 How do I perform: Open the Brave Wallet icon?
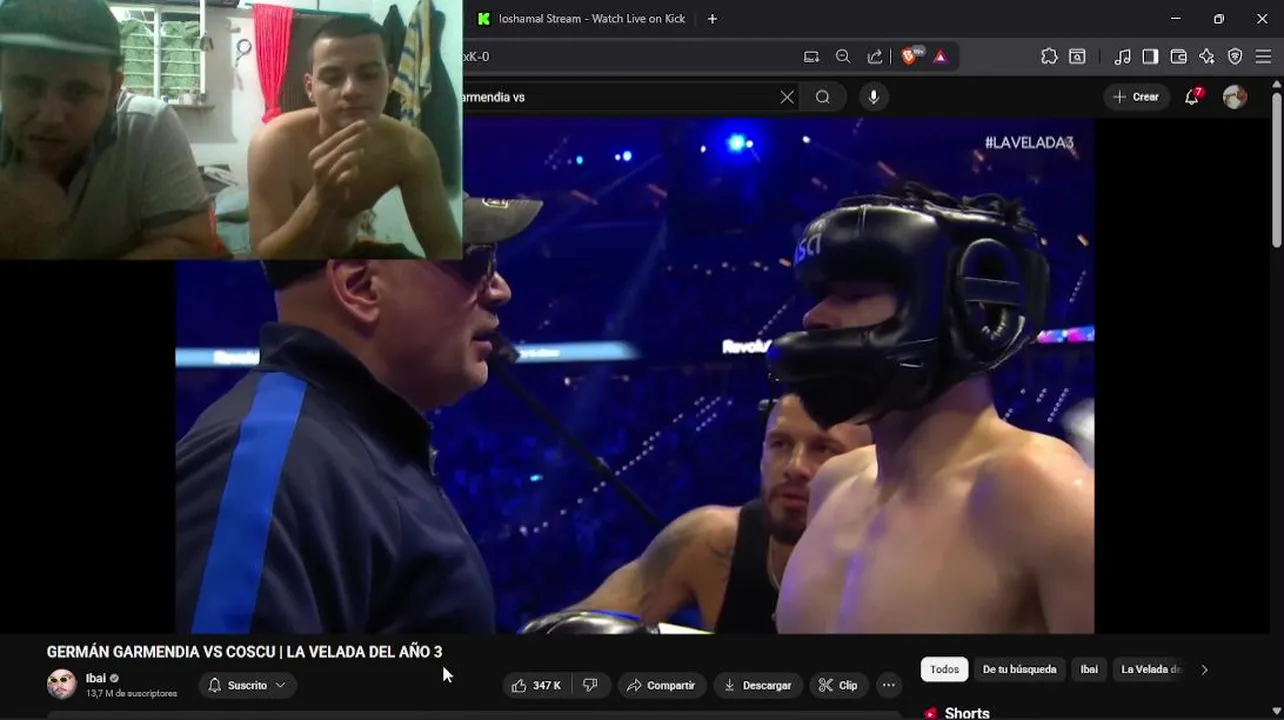(x=1178, y=57)
